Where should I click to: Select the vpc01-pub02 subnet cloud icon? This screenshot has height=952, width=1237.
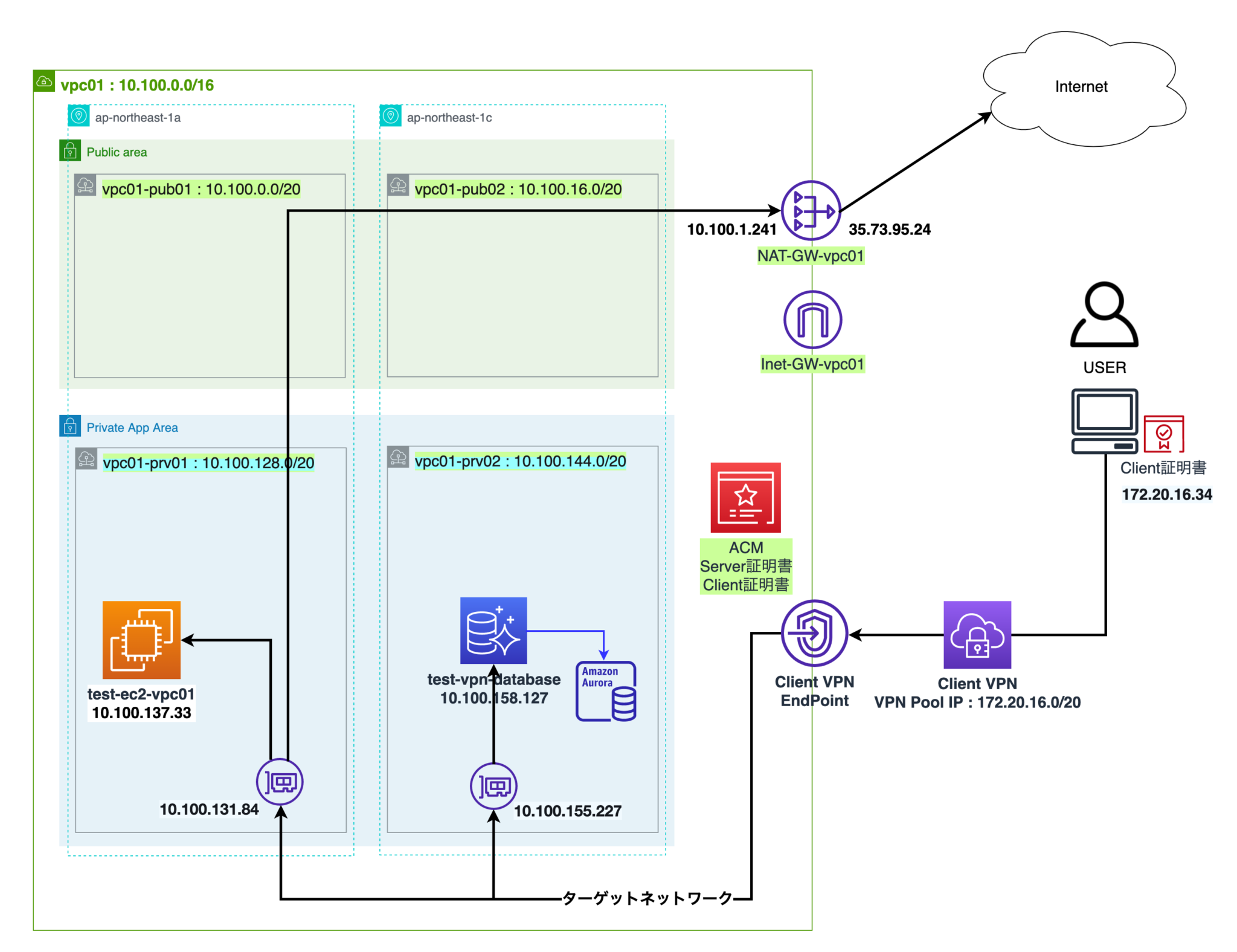[x=398, y=185]
